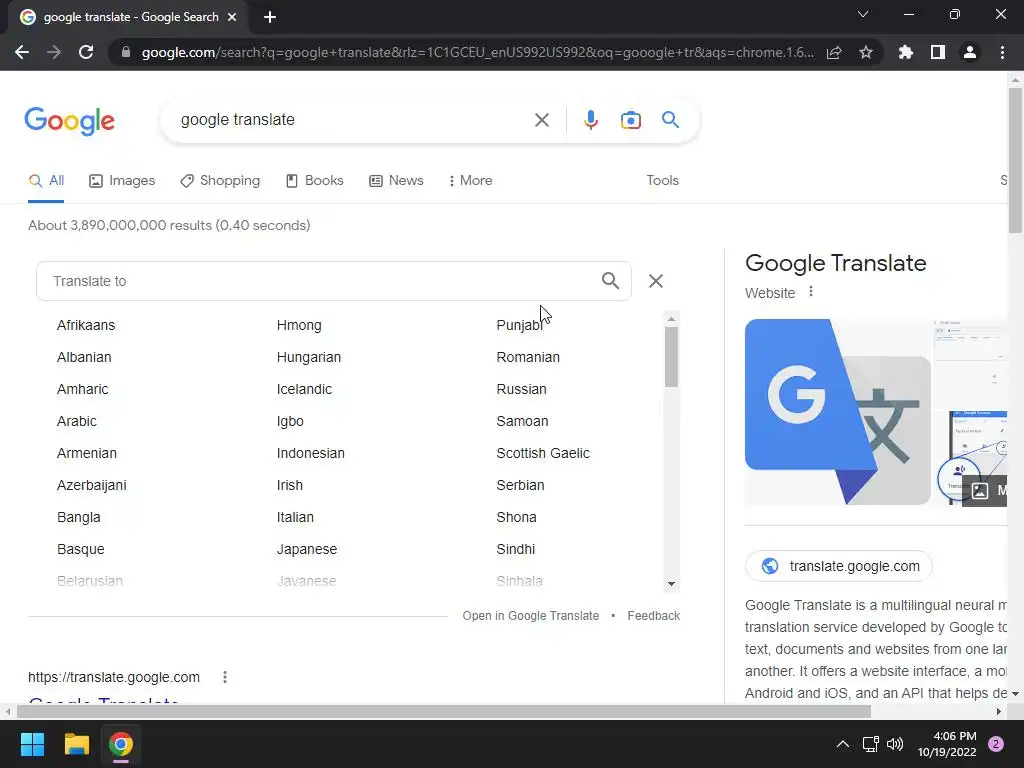This screenshot has width=1024, height=768.
Task: Open File Explorer from the taskbar
Action: click(76, 744)
